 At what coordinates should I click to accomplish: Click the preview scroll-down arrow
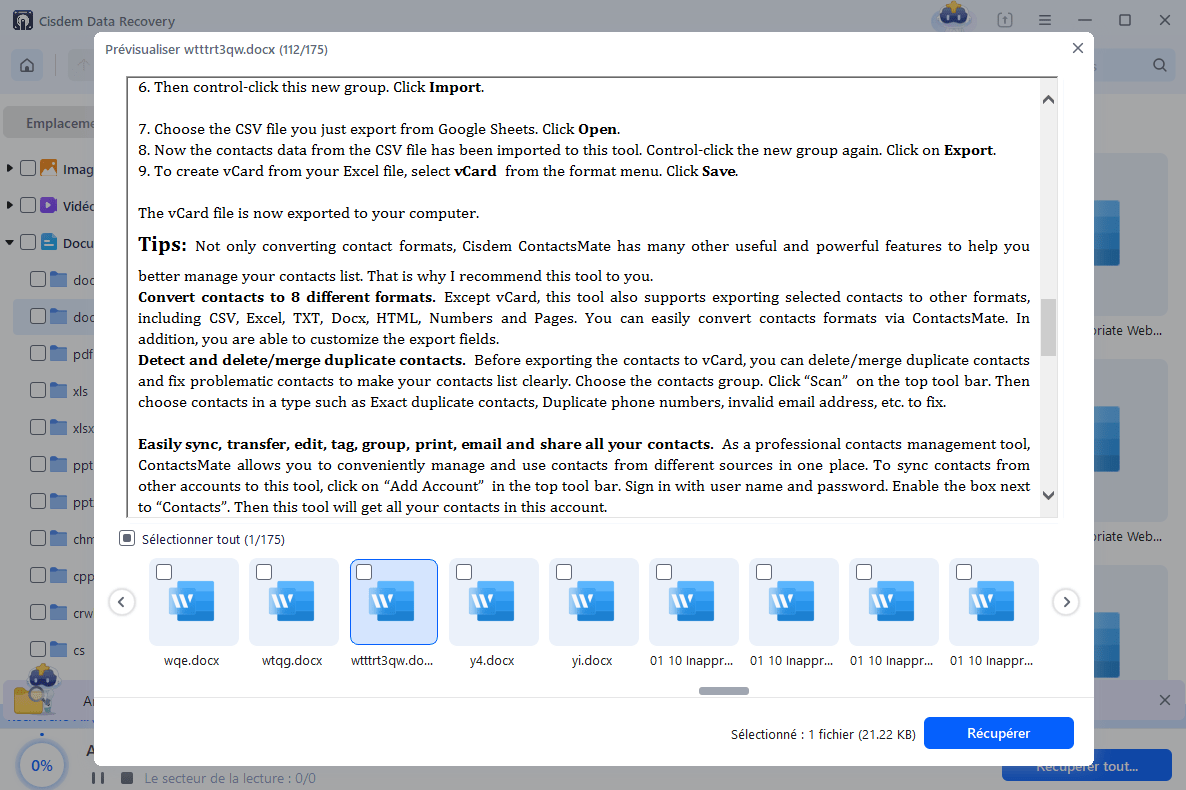pos(1048,496)
